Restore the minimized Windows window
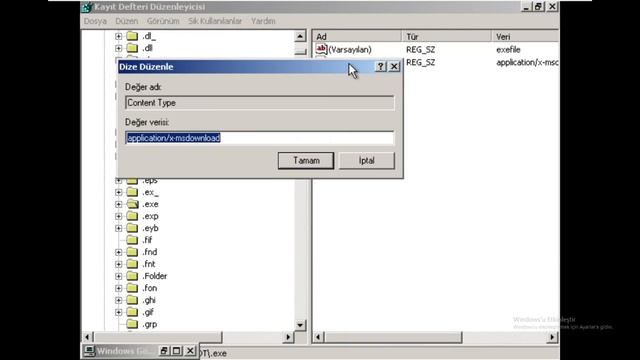640x360 pixels. coord(164,351)
